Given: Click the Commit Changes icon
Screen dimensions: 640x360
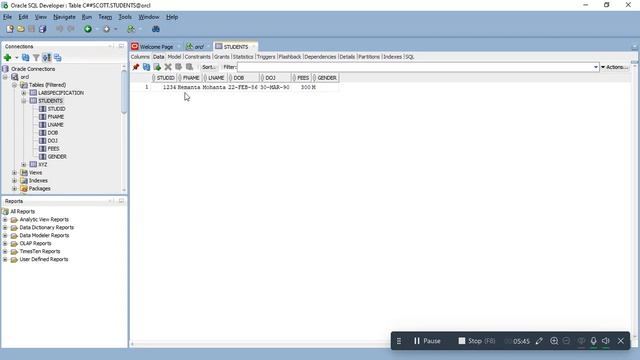Looking at the screenshot, I should pos(178,67).
